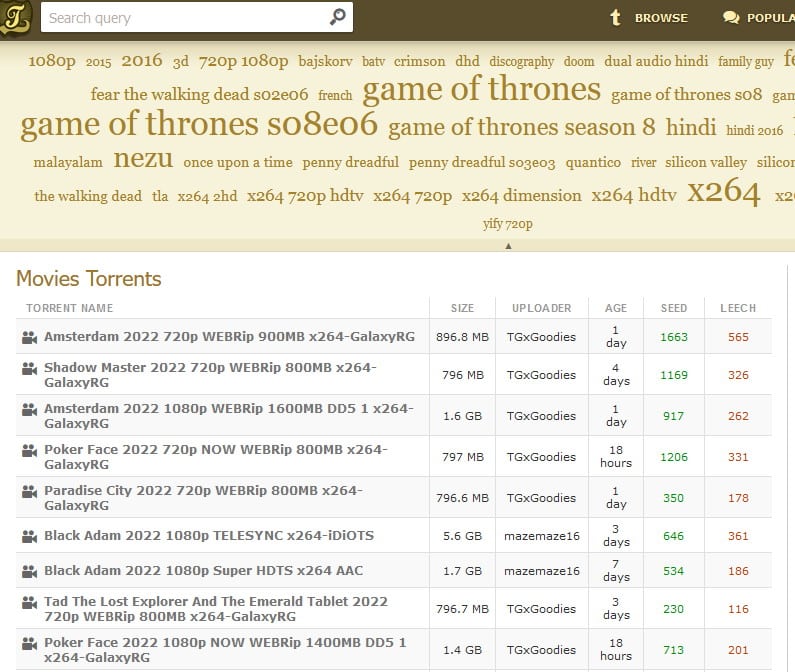Click the camera icon beside Shadow Master torrent
The width and height of the screenshot is (795, 672).
(x=29, y=368)
